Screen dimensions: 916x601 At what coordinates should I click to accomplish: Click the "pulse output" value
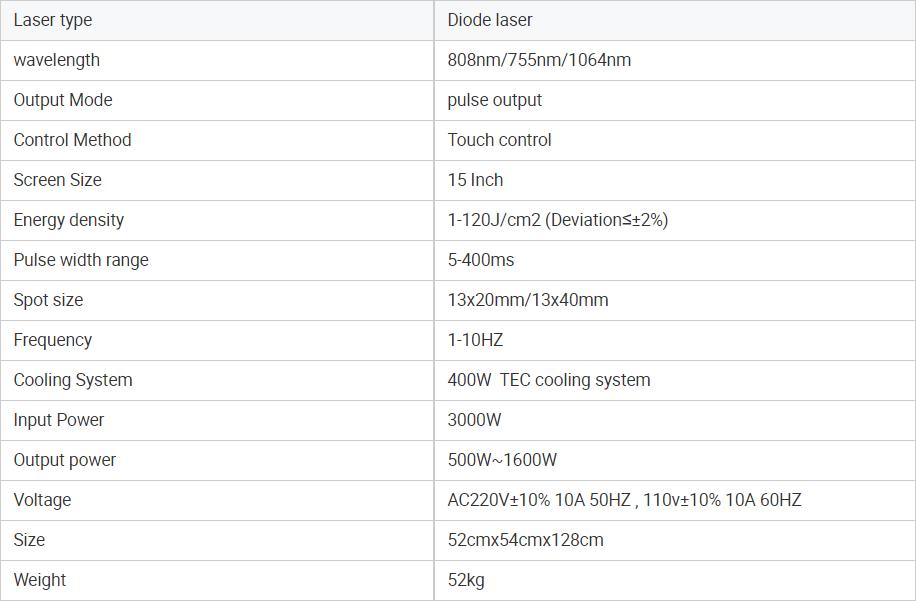pyautogui.click(x=495, y=100)
